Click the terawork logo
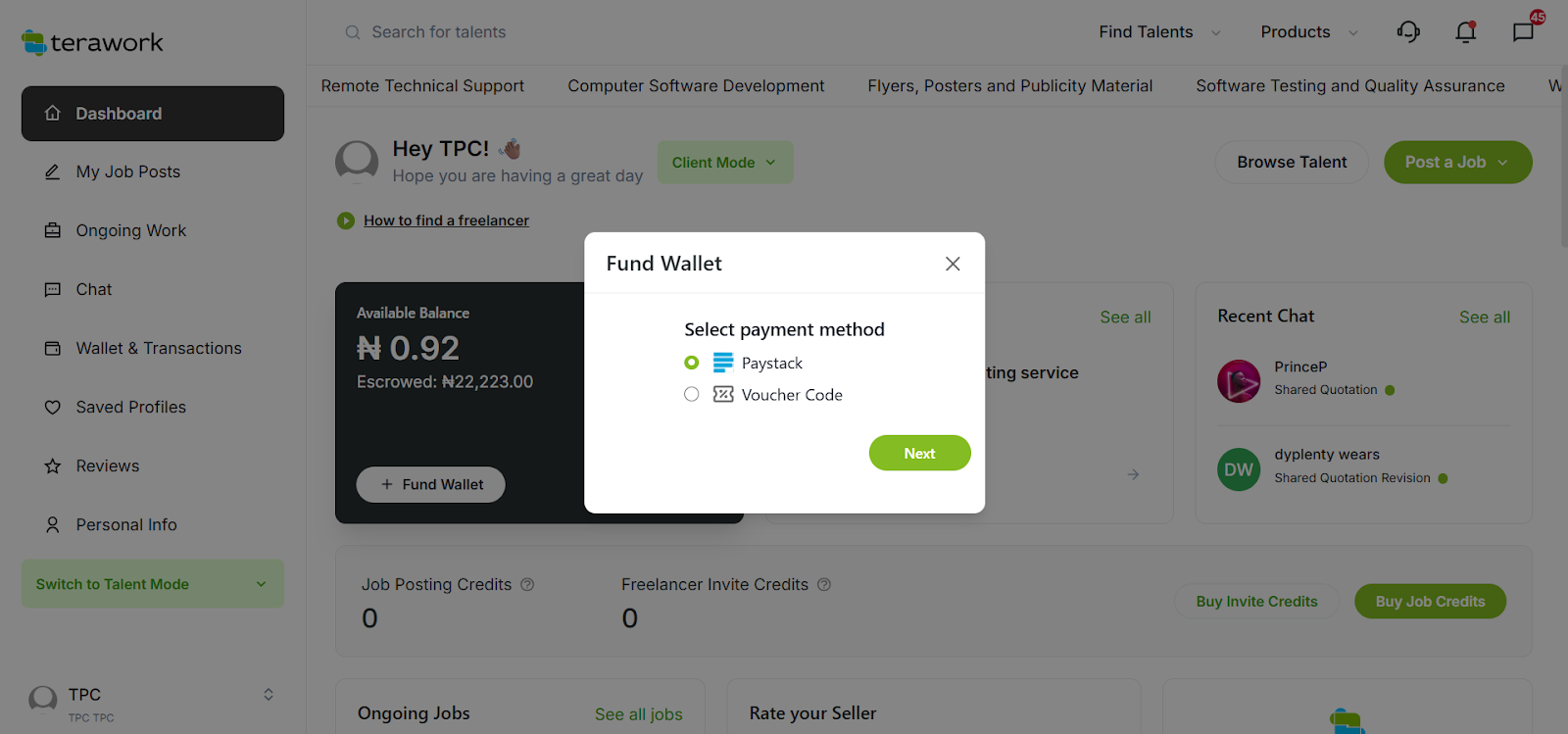1568x734 pixels. 92,42
